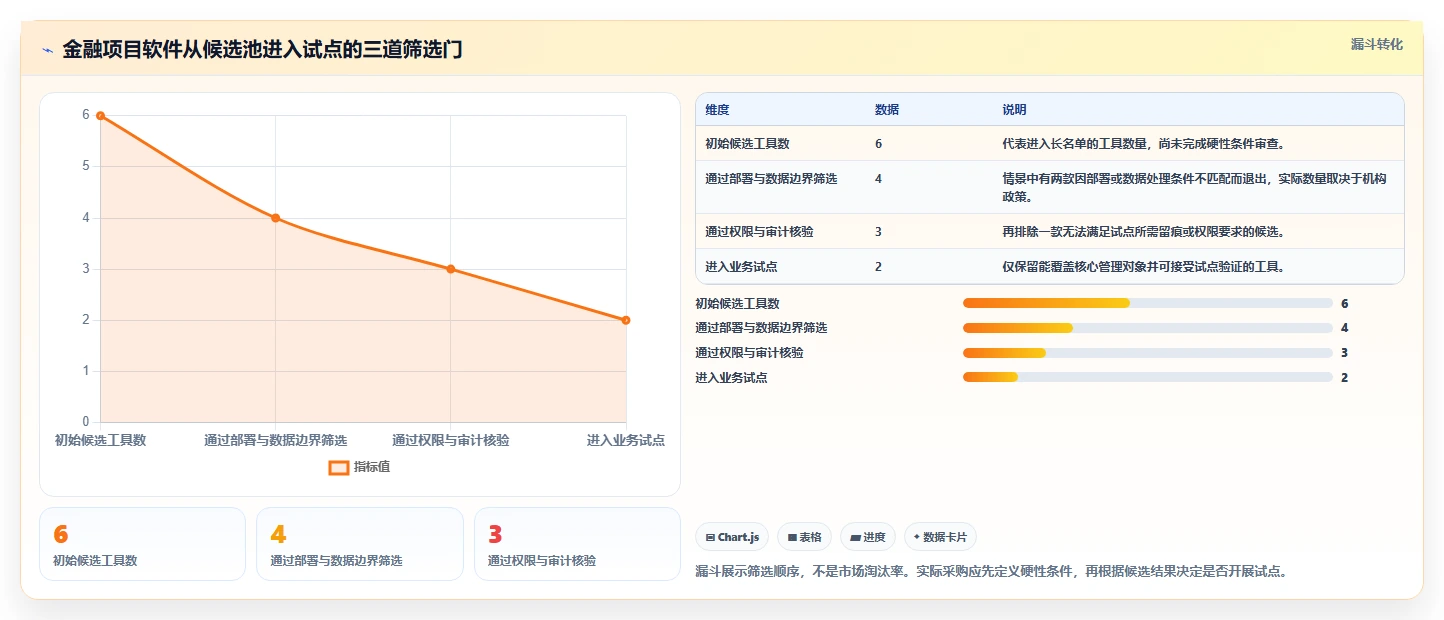Click the chart data point at value 2
The height and width of the screenshot is (620, 1444).
tap(626, 320)
